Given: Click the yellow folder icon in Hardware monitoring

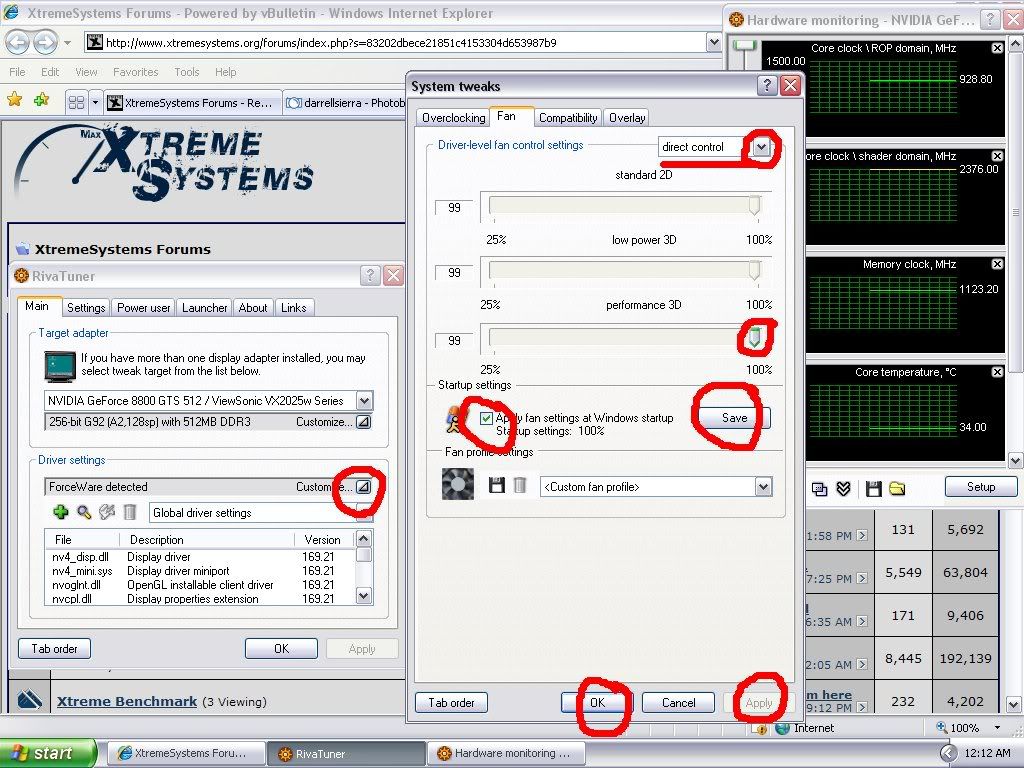Looking at the screenshot, I should tap(897, 488).
